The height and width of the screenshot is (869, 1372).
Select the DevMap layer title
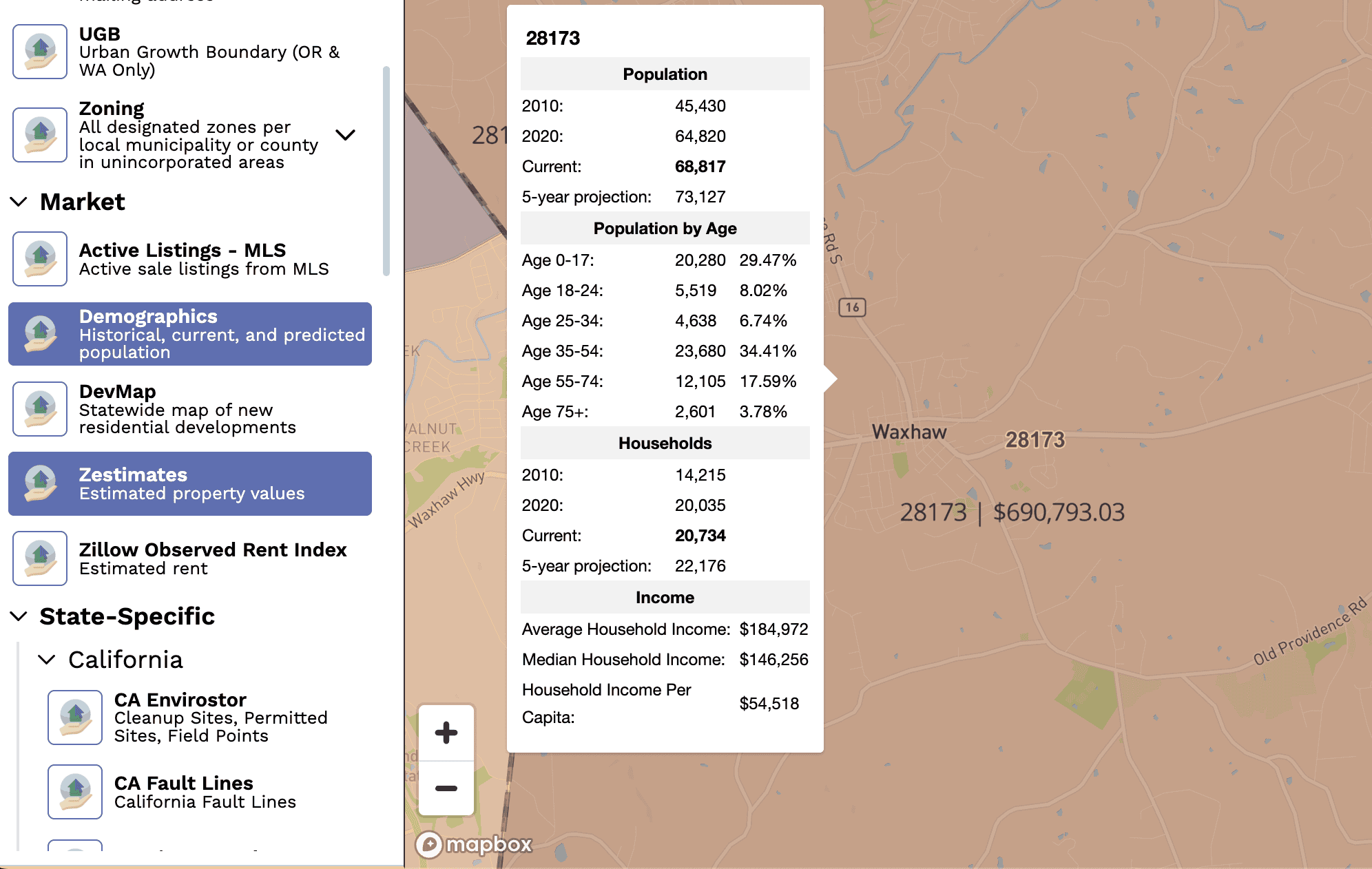pos(118,391)
